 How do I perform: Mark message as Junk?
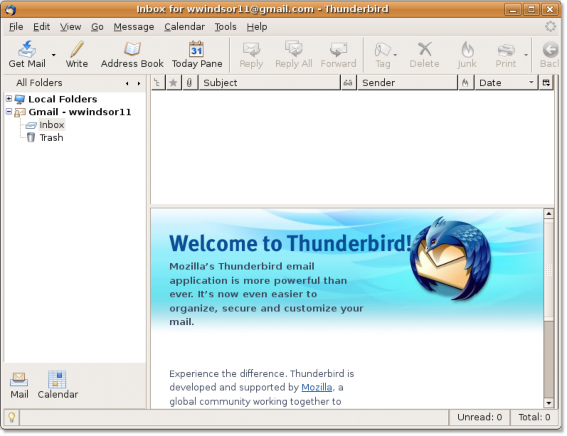pos(467,54)
